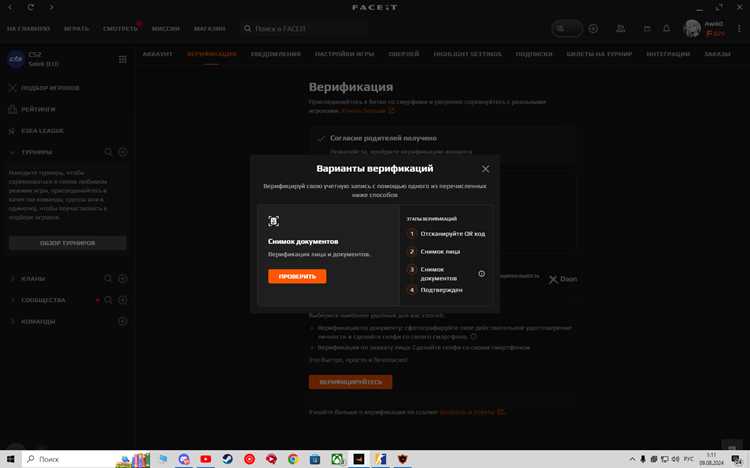Close the Варианты верификаций dialog

click(x=485, y=169)
